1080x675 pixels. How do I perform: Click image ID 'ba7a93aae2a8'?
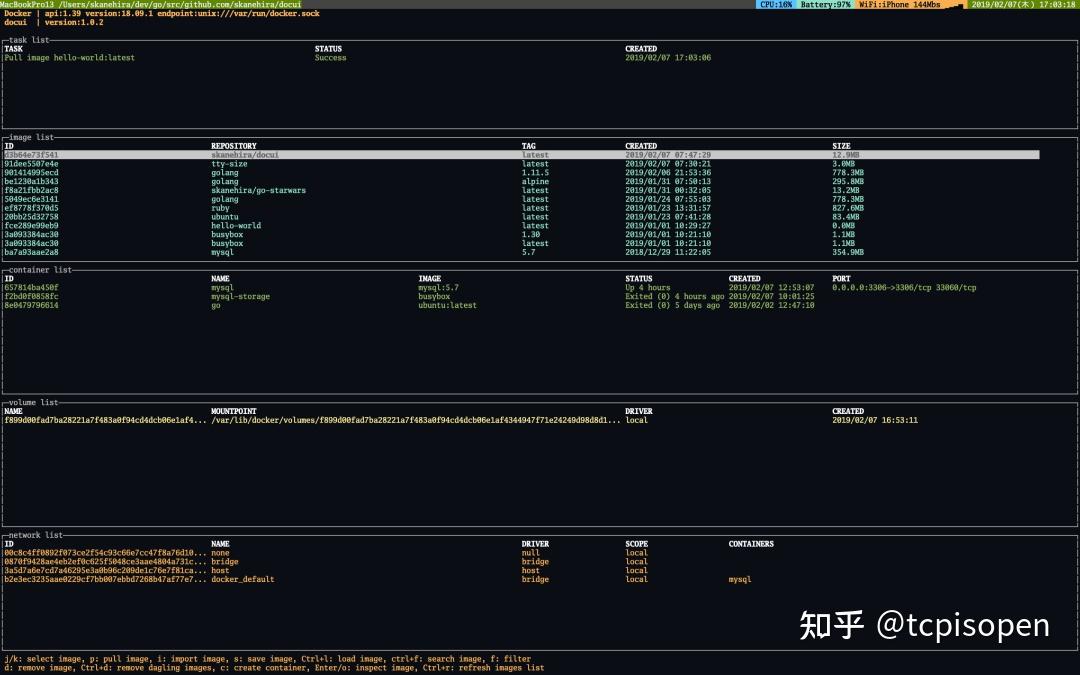coord(31,252)
